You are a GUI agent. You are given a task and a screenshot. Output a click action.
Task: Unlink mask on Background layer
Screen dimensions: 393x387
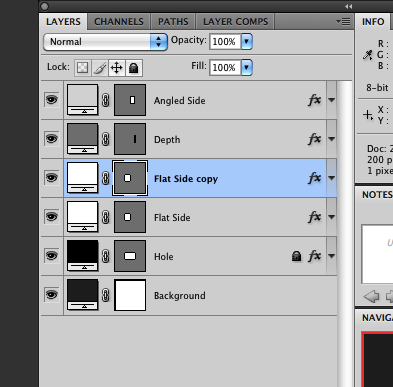[106, 295]
